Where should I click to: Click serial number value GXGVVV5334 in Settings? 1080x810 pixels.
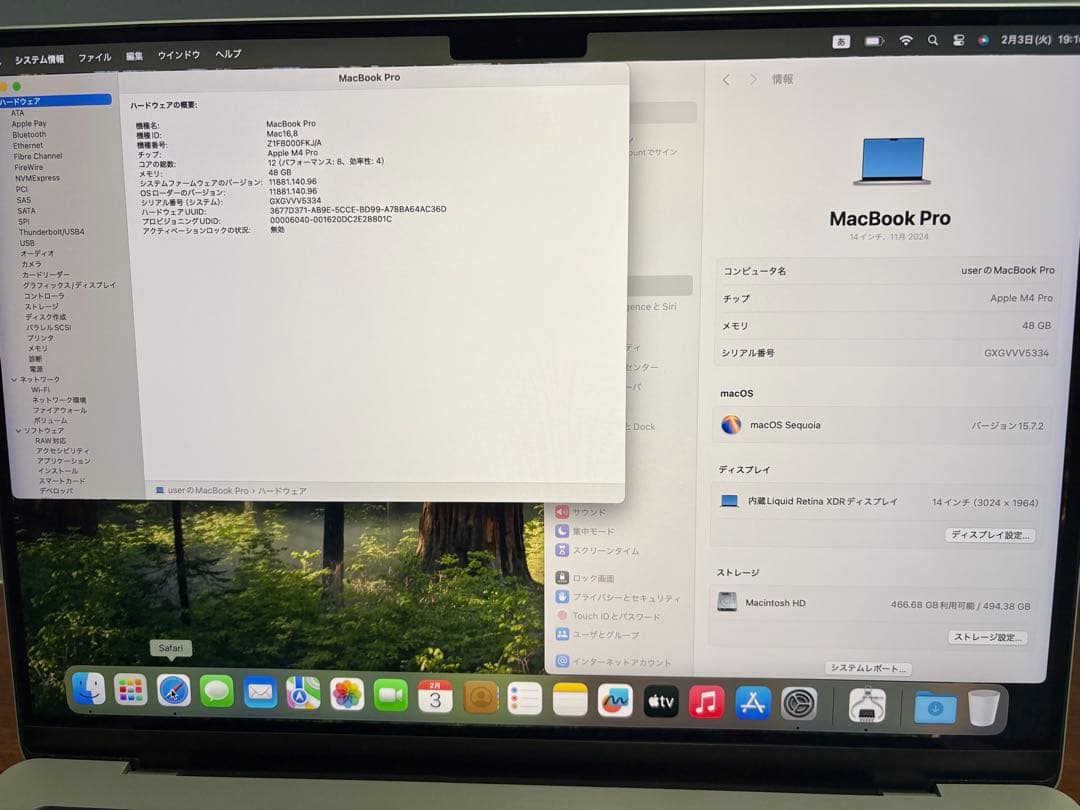pos(1016,353)
